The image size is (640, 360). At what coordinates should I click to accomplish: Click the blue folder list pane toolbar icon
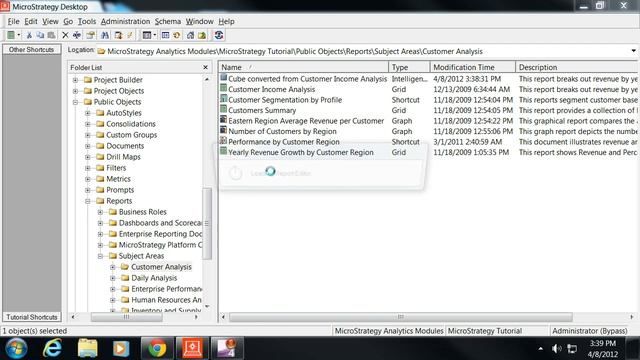tap(165, 35)
